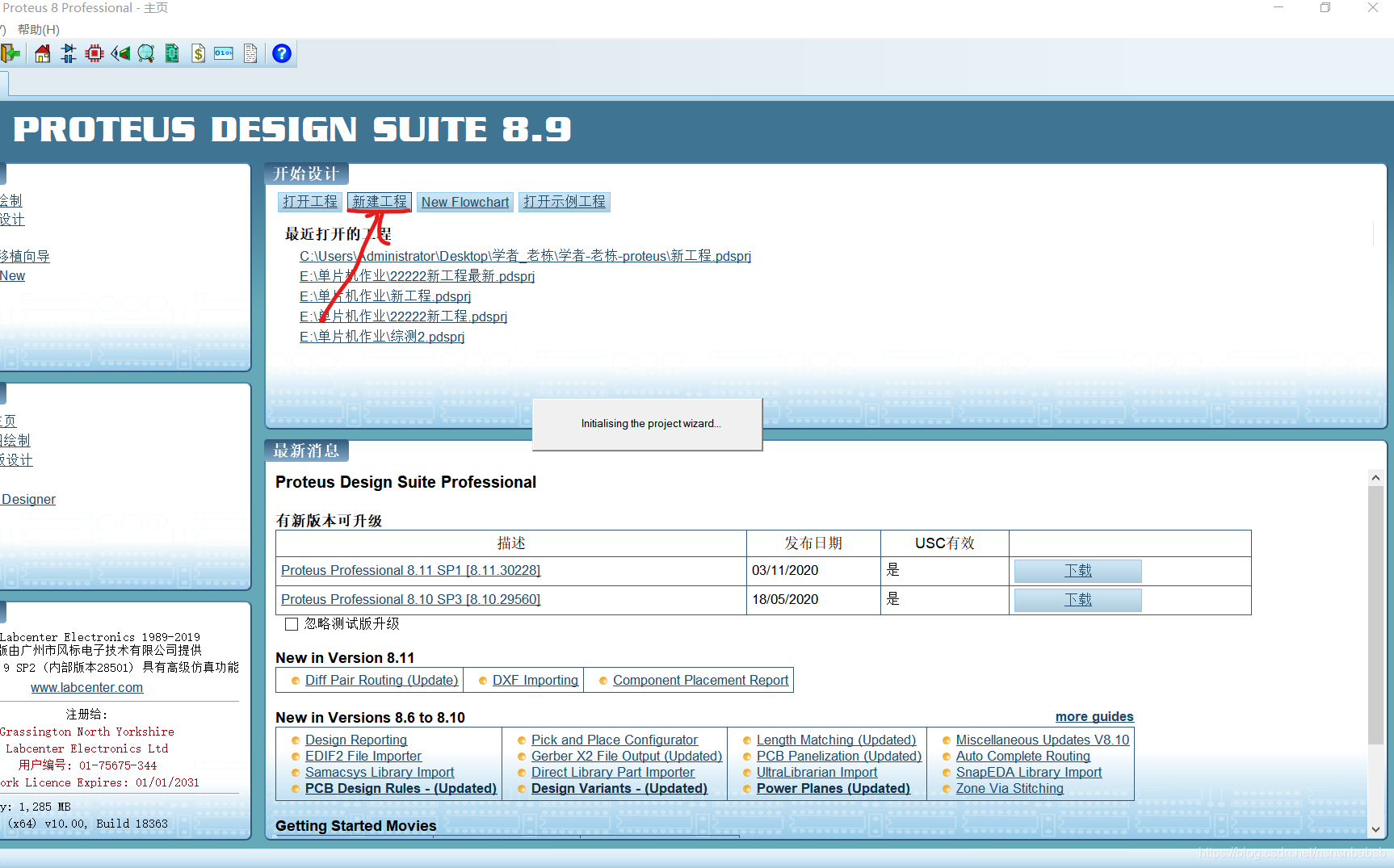Open UltraLibrarian Import guide

[x=817, y=772]
